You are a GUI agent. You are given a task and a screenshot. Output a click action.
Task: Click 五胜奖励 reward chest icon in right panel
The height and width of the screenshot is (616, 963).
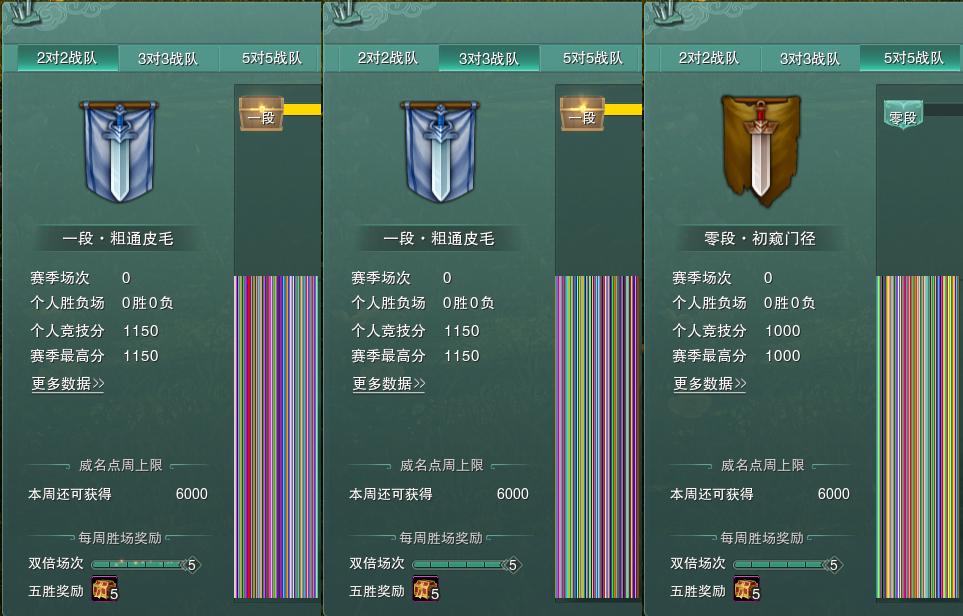click(x=747, y=589)
